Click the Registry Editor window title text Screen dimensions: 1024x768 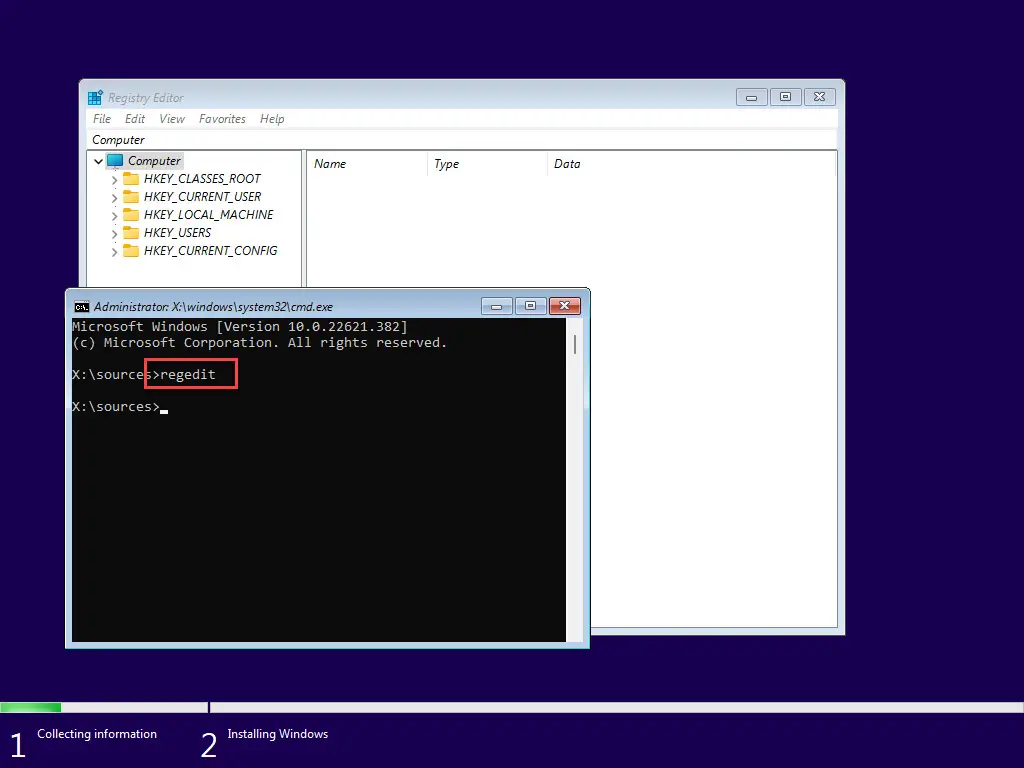[x=146, y=98]
